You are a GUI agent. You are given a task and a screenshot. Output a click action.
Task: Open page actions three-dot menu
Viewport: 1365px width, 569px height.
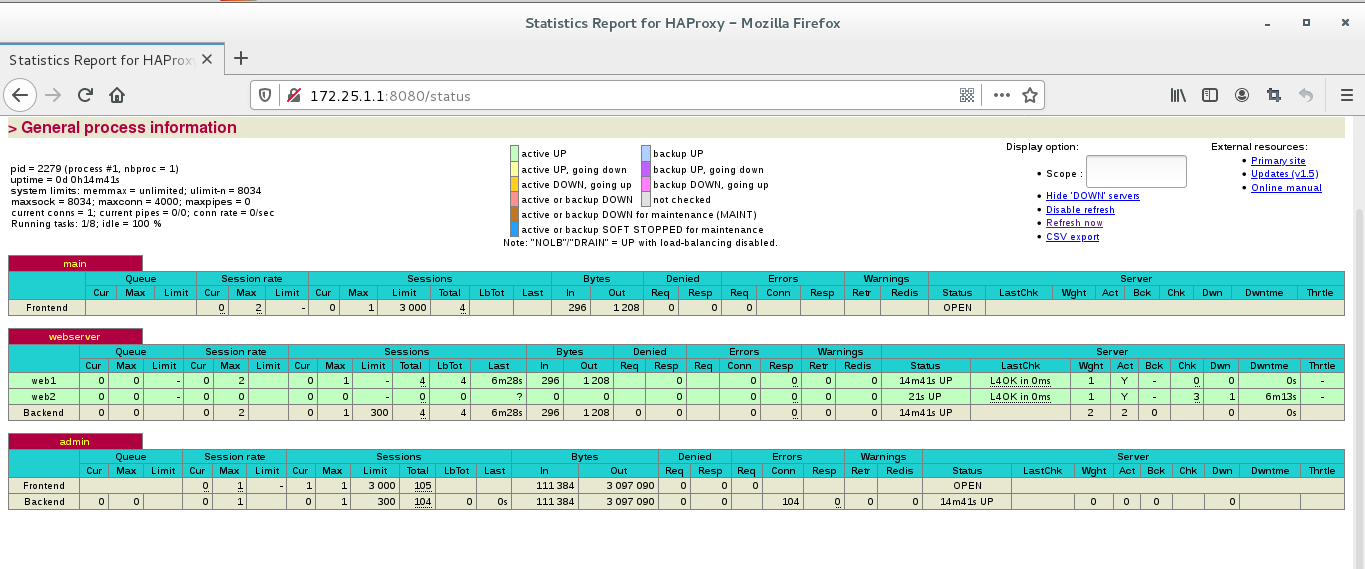point(1001,95)
